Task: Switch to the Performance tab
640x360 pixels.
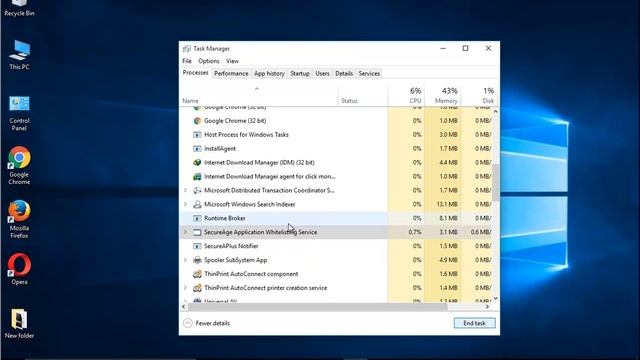Action: click(x=231, y=73)
